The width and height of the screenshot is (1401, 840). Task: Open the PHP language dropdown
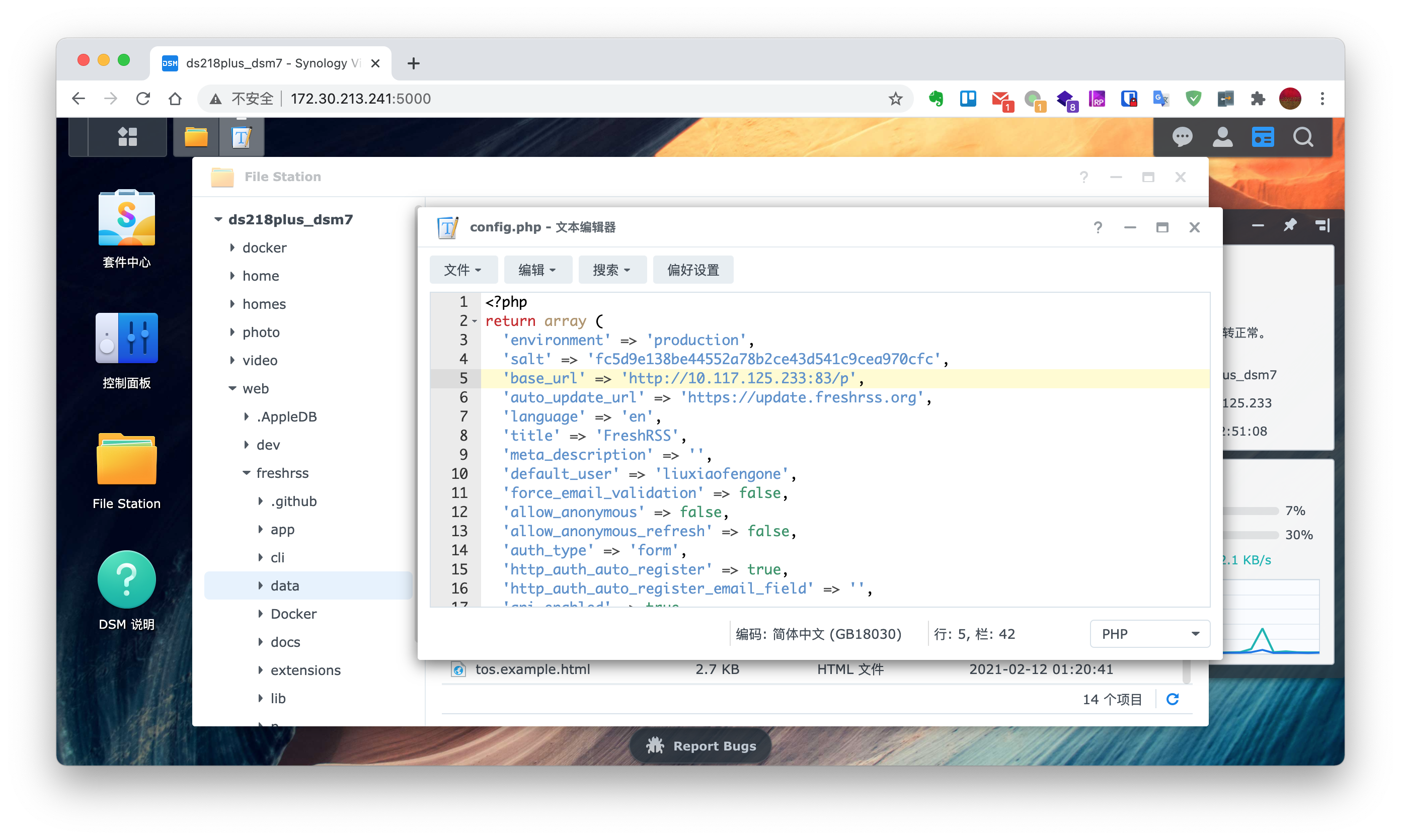tap(1149, 633)
